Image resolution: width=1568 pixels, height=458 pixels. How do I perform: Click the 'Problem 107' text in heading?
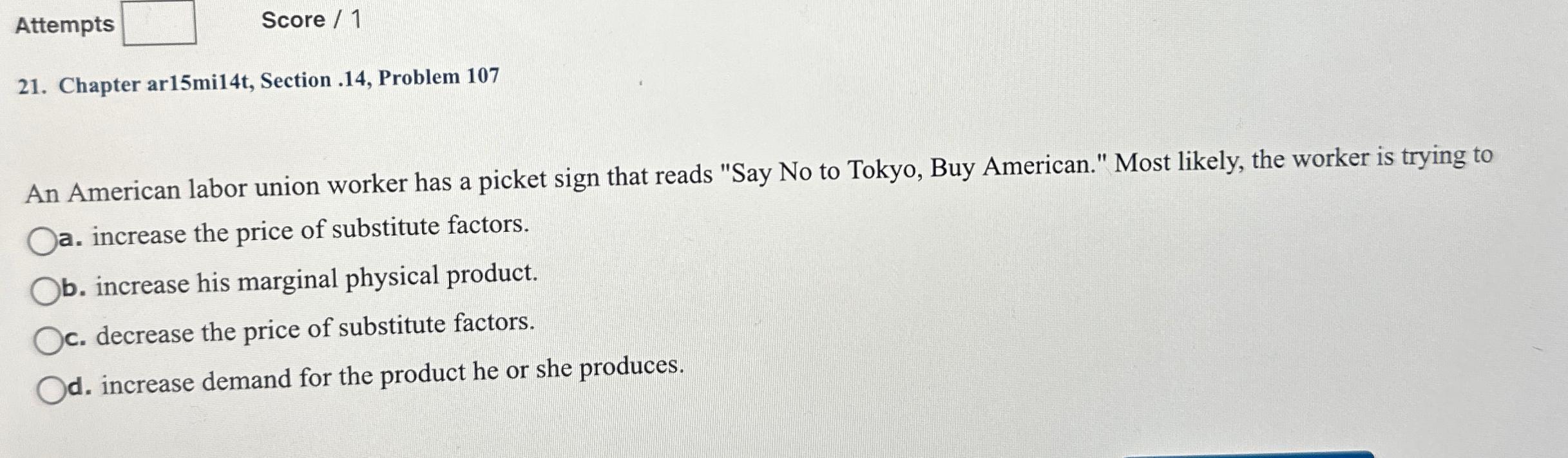tap(439, 77)
